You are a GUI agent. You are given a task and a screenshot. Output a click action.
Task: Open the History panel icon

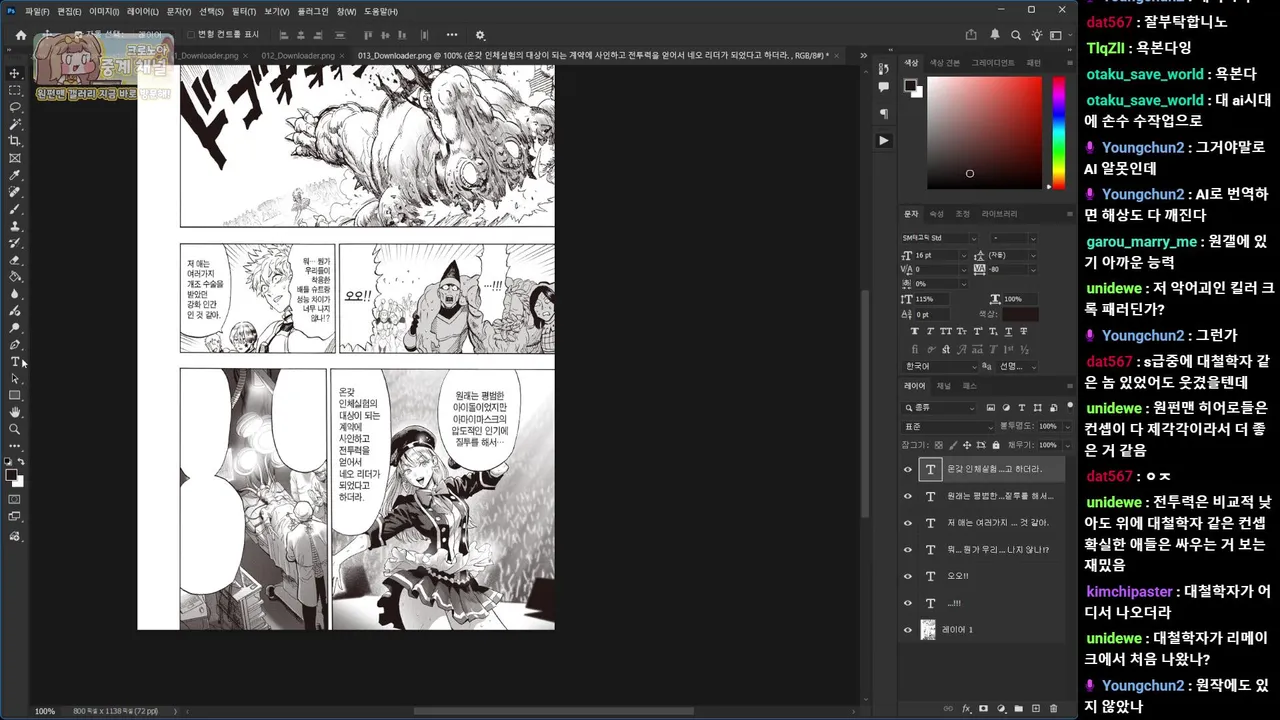[884, 68]
